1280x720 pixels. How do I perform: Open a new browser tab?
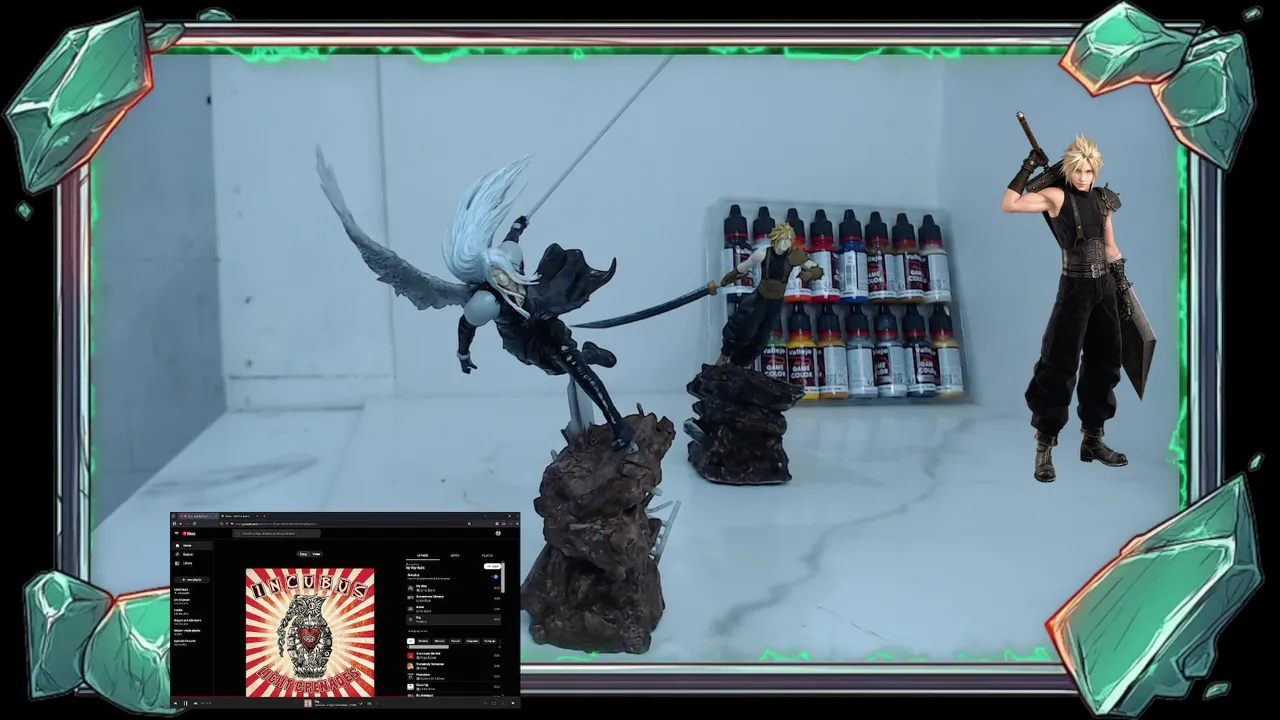tap(264, 516)
